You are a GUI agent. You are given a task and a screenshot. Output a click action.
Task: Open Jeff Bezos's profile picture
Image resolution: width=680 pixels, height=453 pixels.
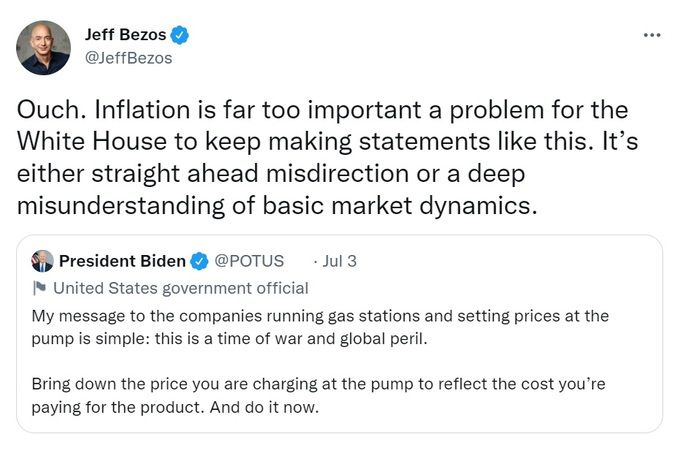44,47
